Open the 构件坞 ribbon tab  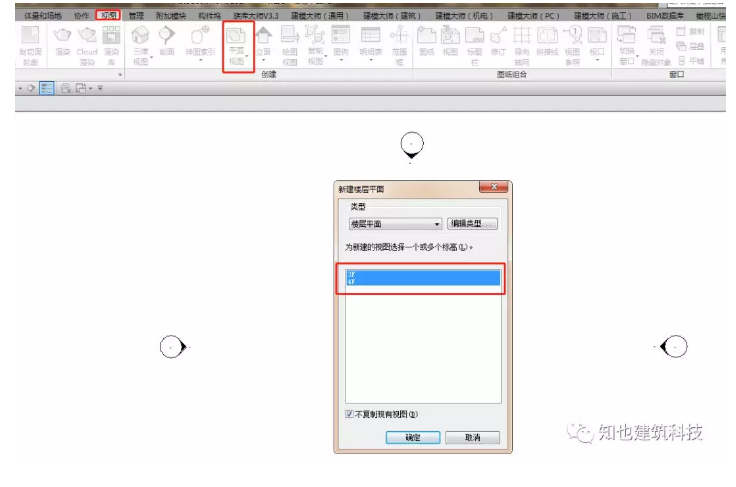point(209,15)
